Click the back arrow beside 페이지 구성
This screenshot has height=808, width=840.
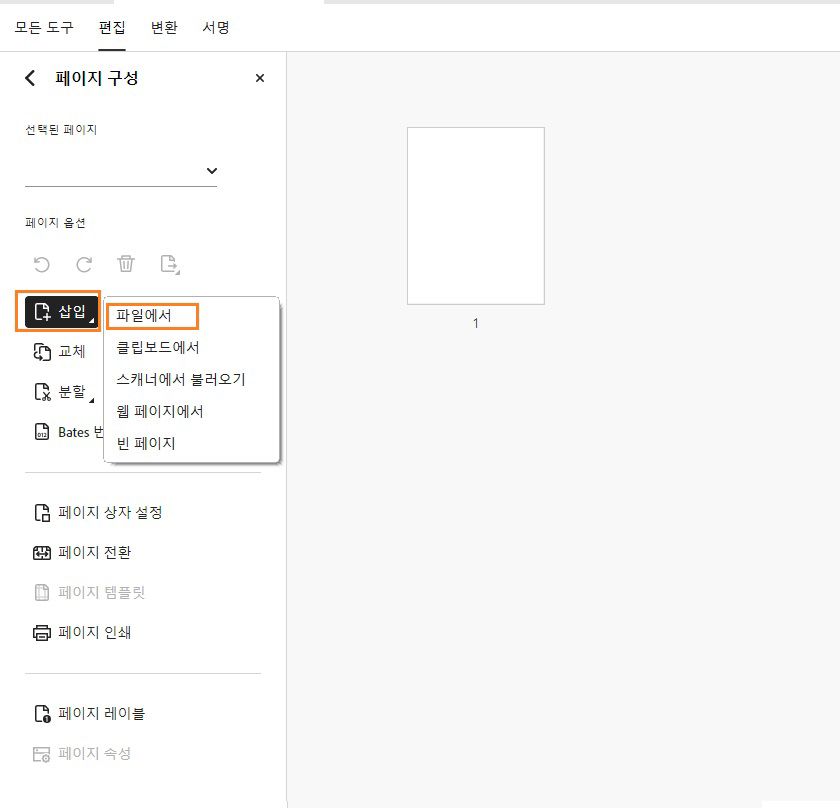(28, 77)
